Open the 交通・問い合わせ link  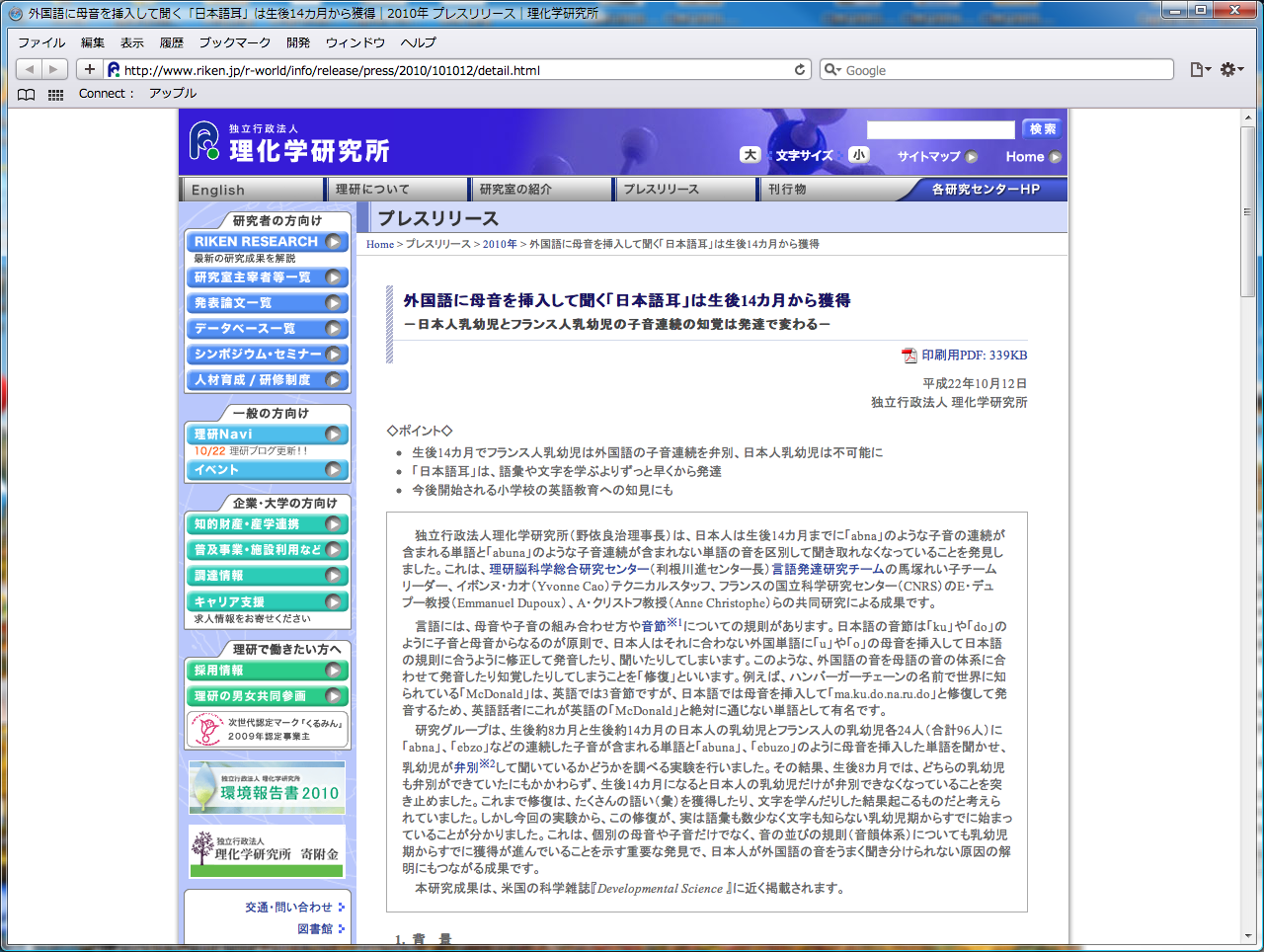[289, 908]
